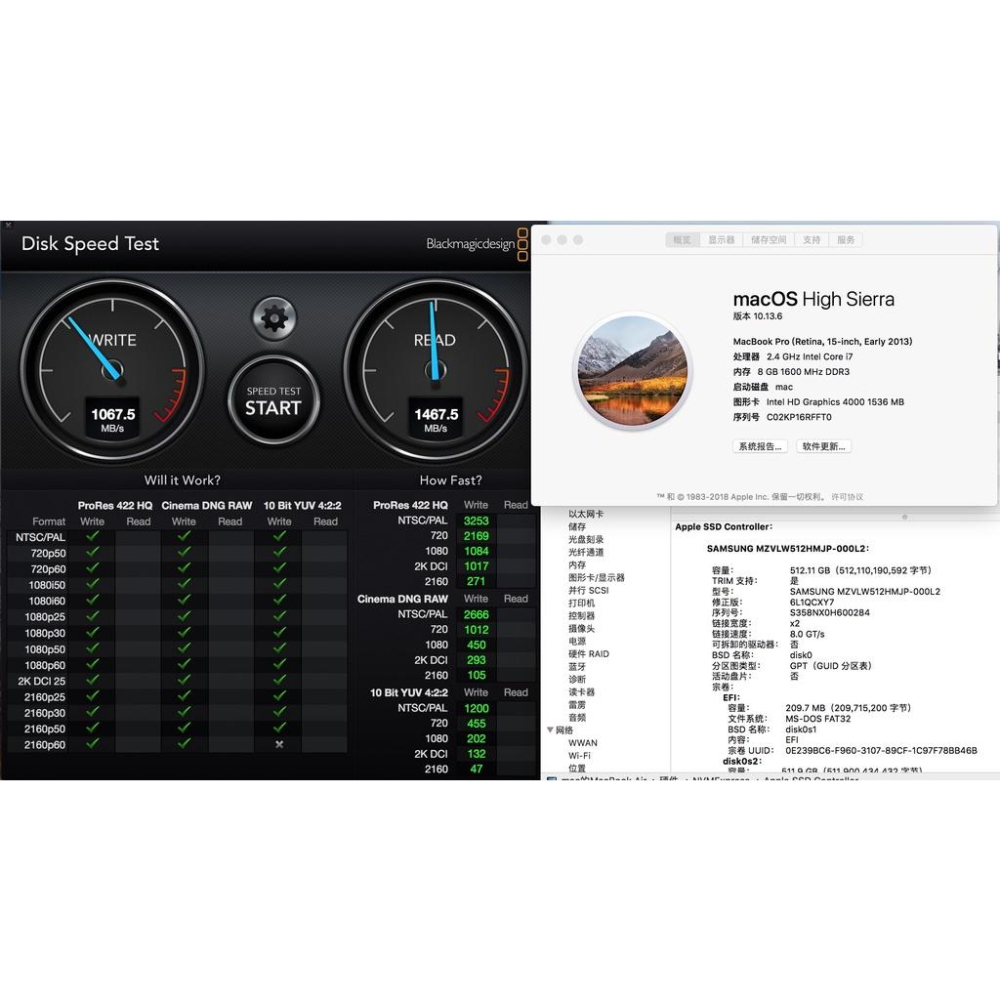Close the Disk Speed Test window
Screen dimensions: 1000x1000
point(8,225)
